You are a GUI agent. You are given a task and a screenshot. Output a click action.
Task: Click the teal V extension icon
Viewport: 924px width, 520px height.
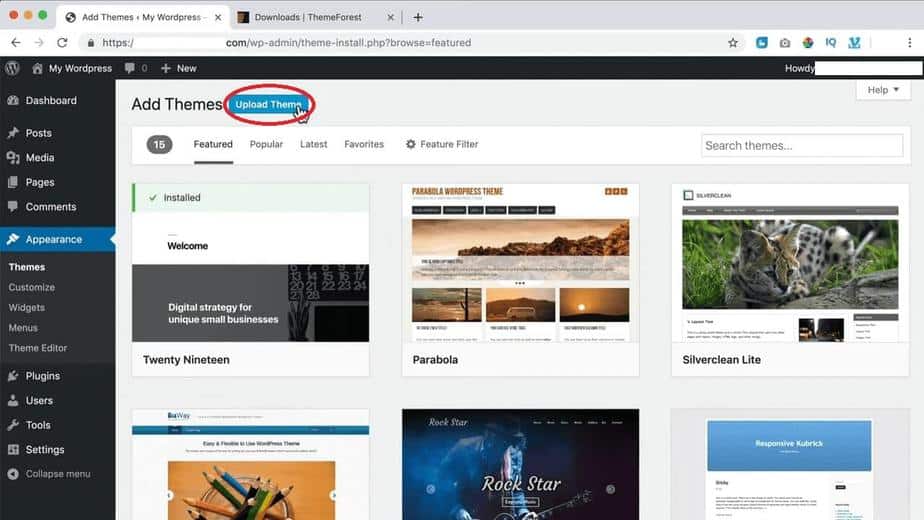point(854,42)
